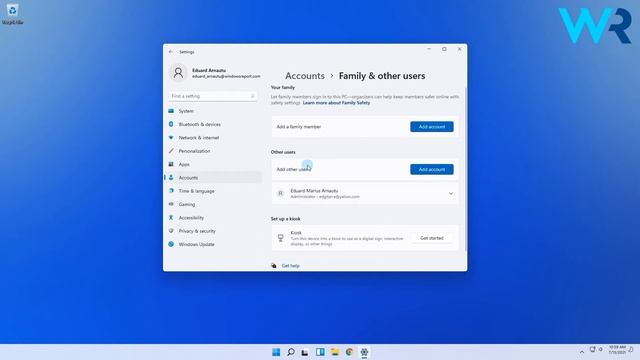The image size is (640, 360).
Task: Click the Find a setting search box
Action: [x=213, y=96]
